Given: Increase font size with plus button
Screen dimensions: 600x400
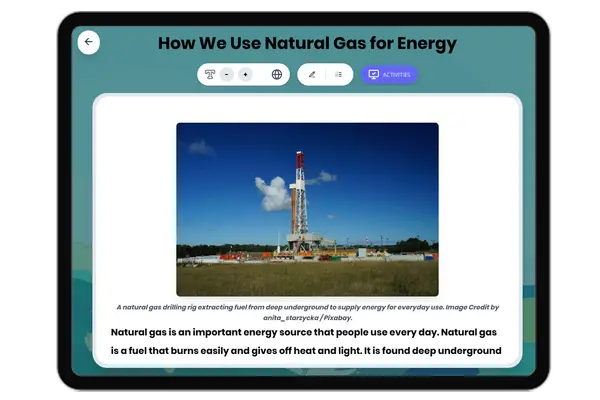Looking at the screenshot, I should coord(245,74).
